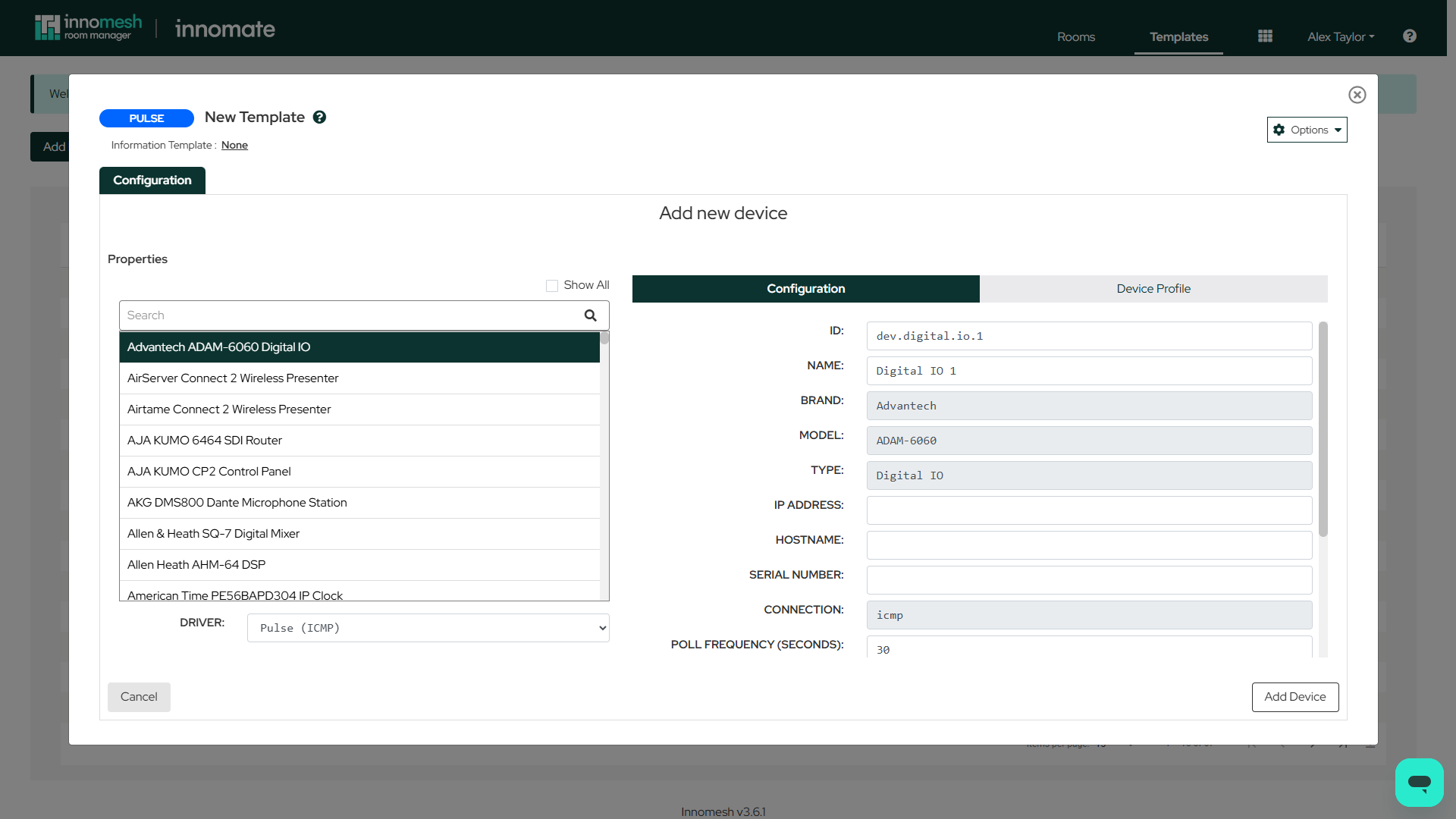
Task: Open Alex Taylor user menu
Action: [1341, 36]
